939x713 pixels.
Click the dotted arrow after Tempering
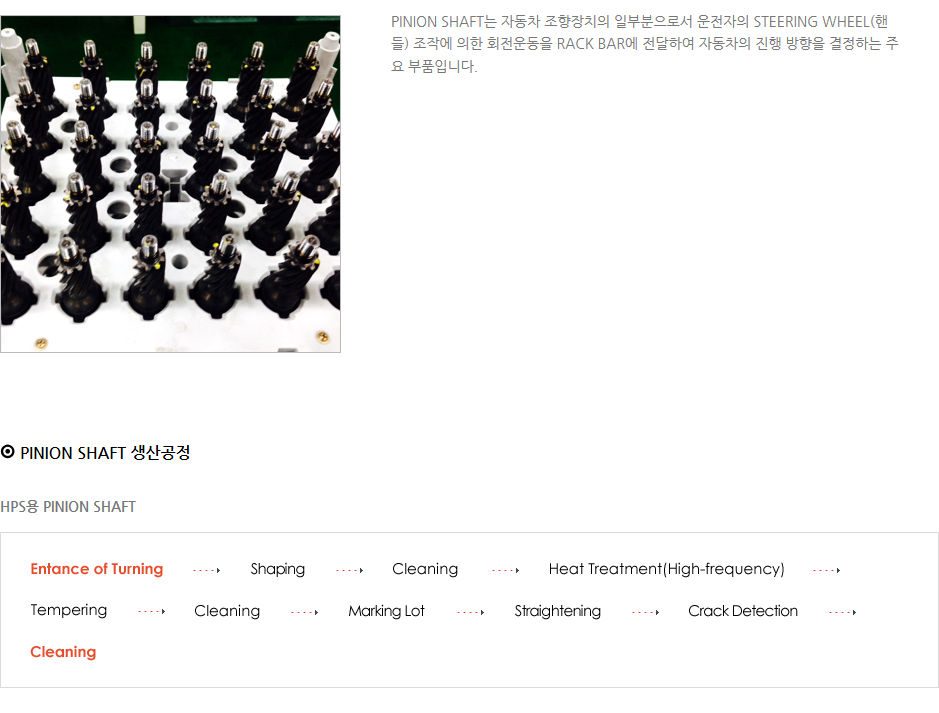(x=152, y=612)
